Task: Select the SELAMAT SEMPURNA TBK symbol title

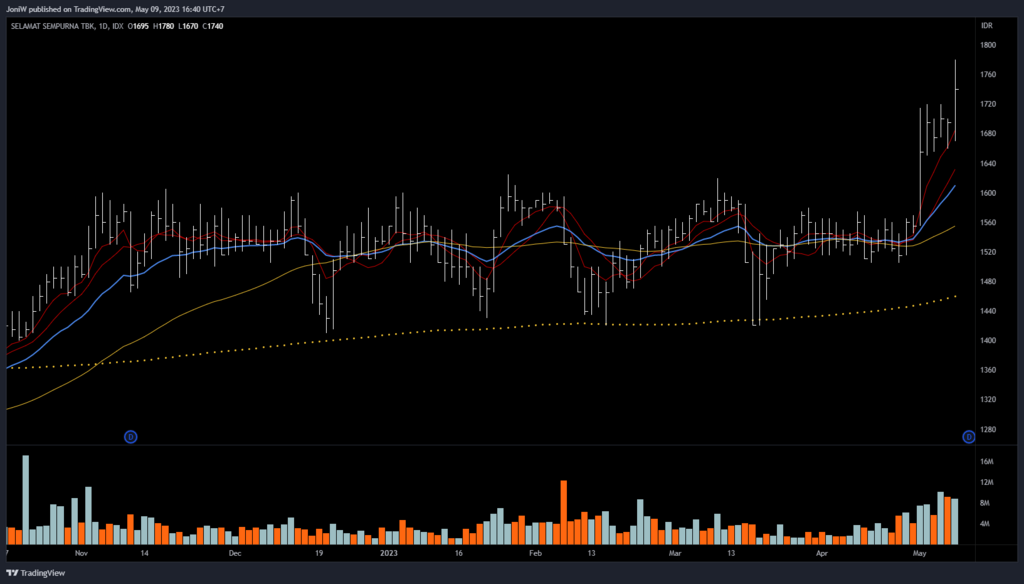Action: click(x=52, y=26)
